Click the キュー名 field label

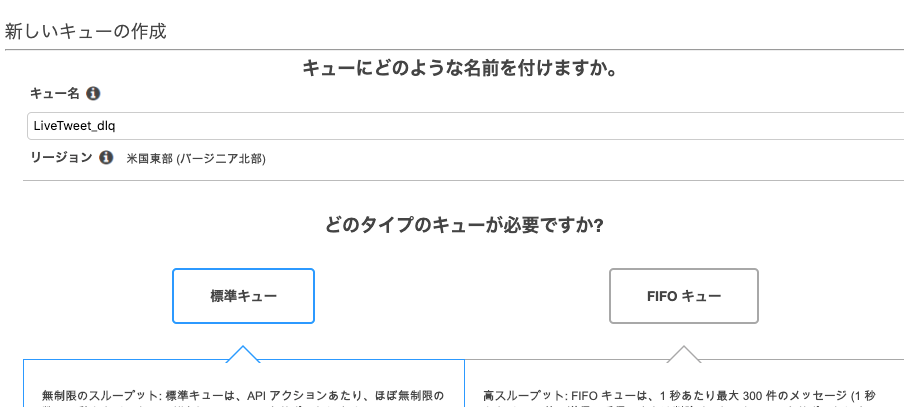(x=55, y=93)
